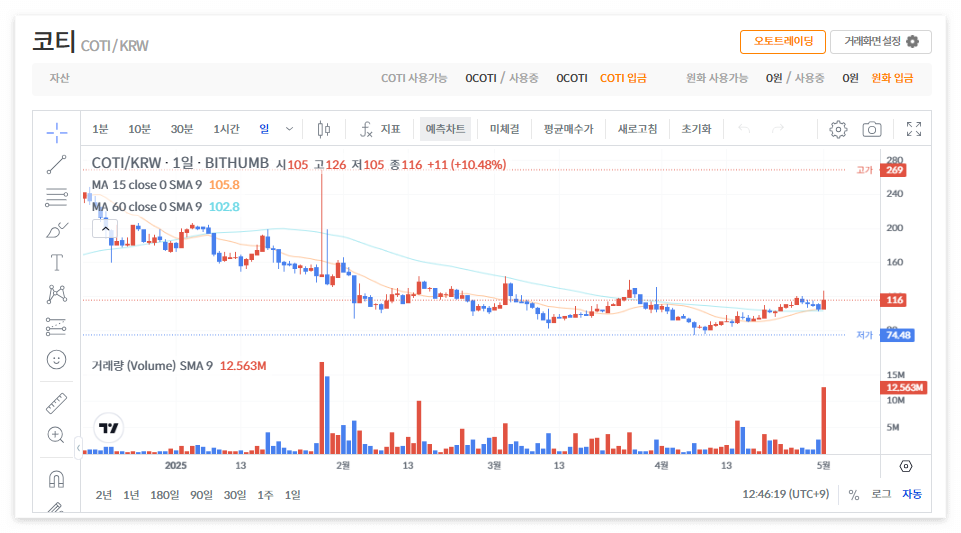
Task: Set chart range to 1주
Action: click(x=265, y=494)
